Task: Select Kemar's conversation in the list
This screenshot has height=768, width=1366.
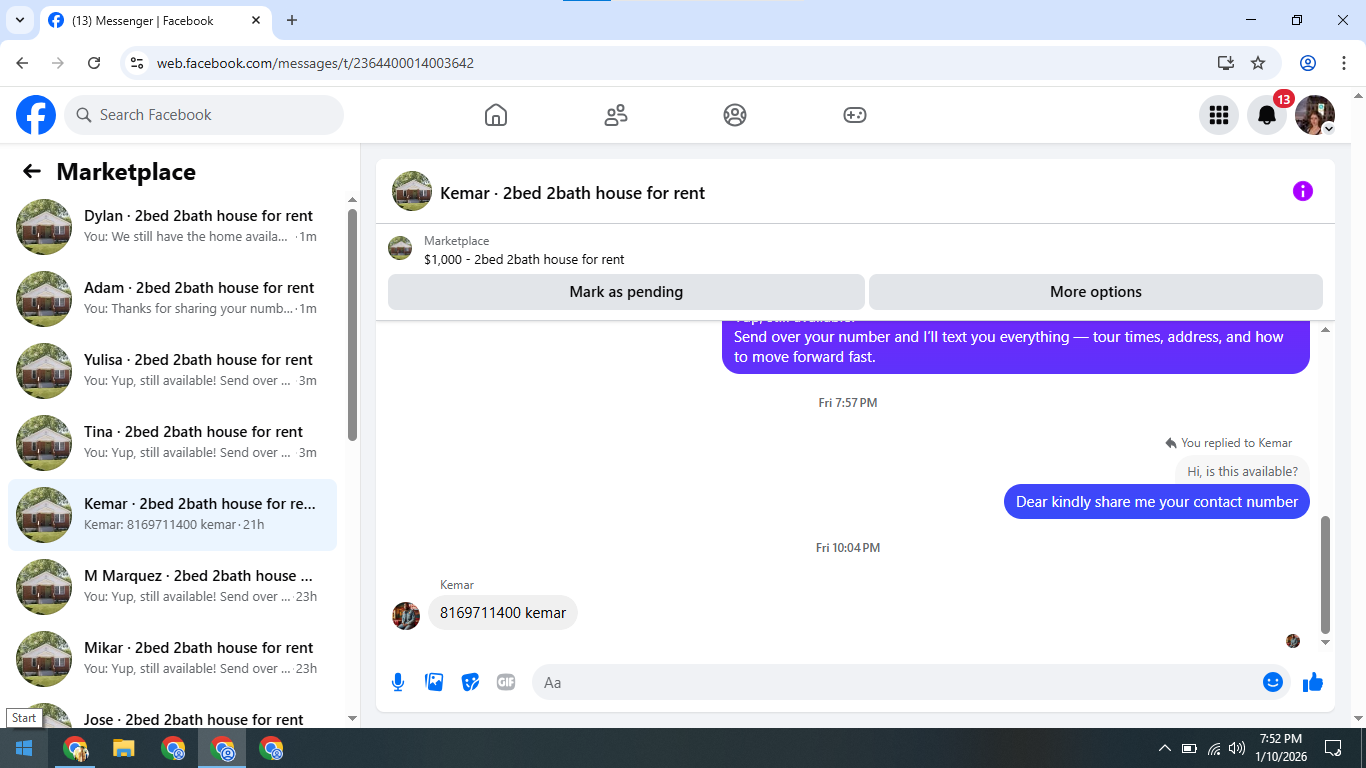Action: pyautogui.click(x=172, y=515)
